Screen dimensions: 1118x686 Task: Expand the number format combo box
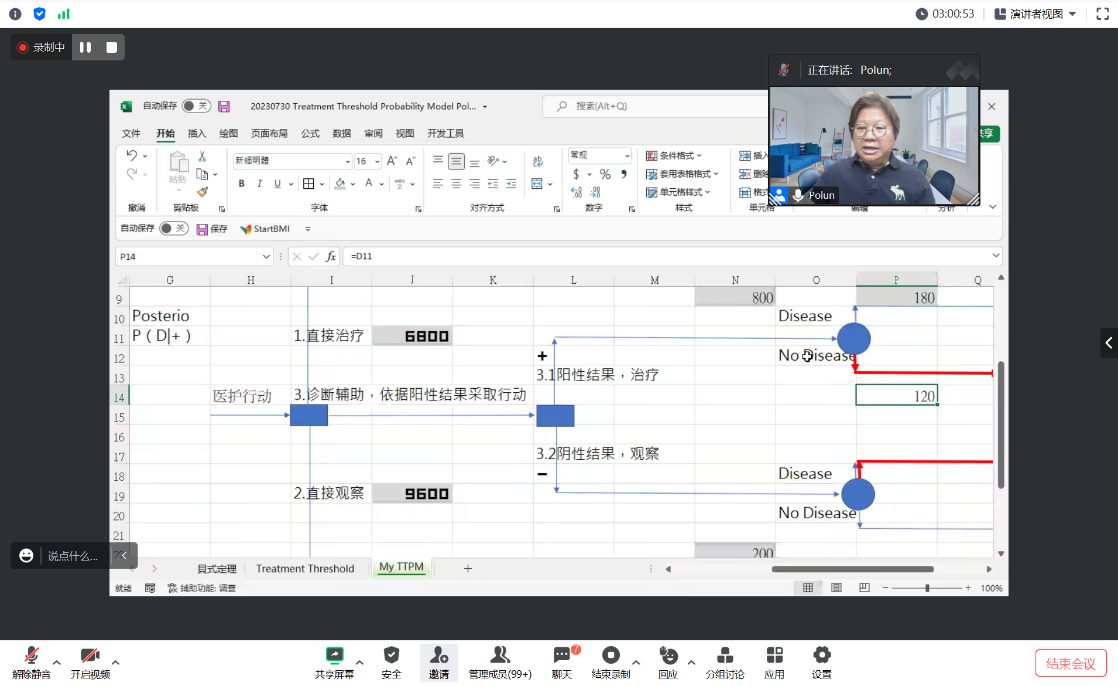click(627, 156)
